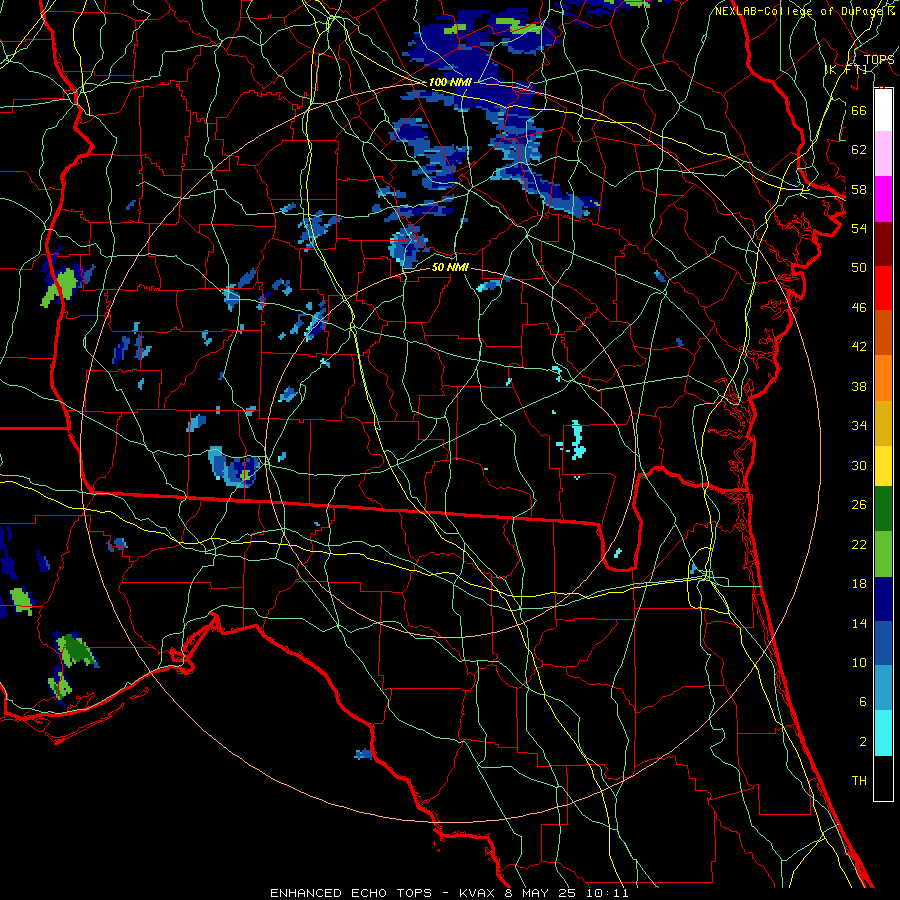Select the '46' scale label
This screenshot has width=900, height=900.
pyautogui.click(x=859, y=308)
